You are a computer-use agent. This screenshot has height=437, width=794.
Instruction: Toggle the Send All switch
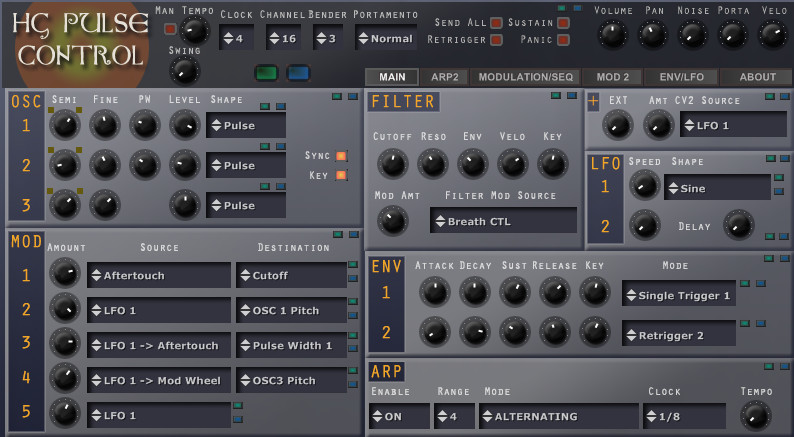click(497, 23)
